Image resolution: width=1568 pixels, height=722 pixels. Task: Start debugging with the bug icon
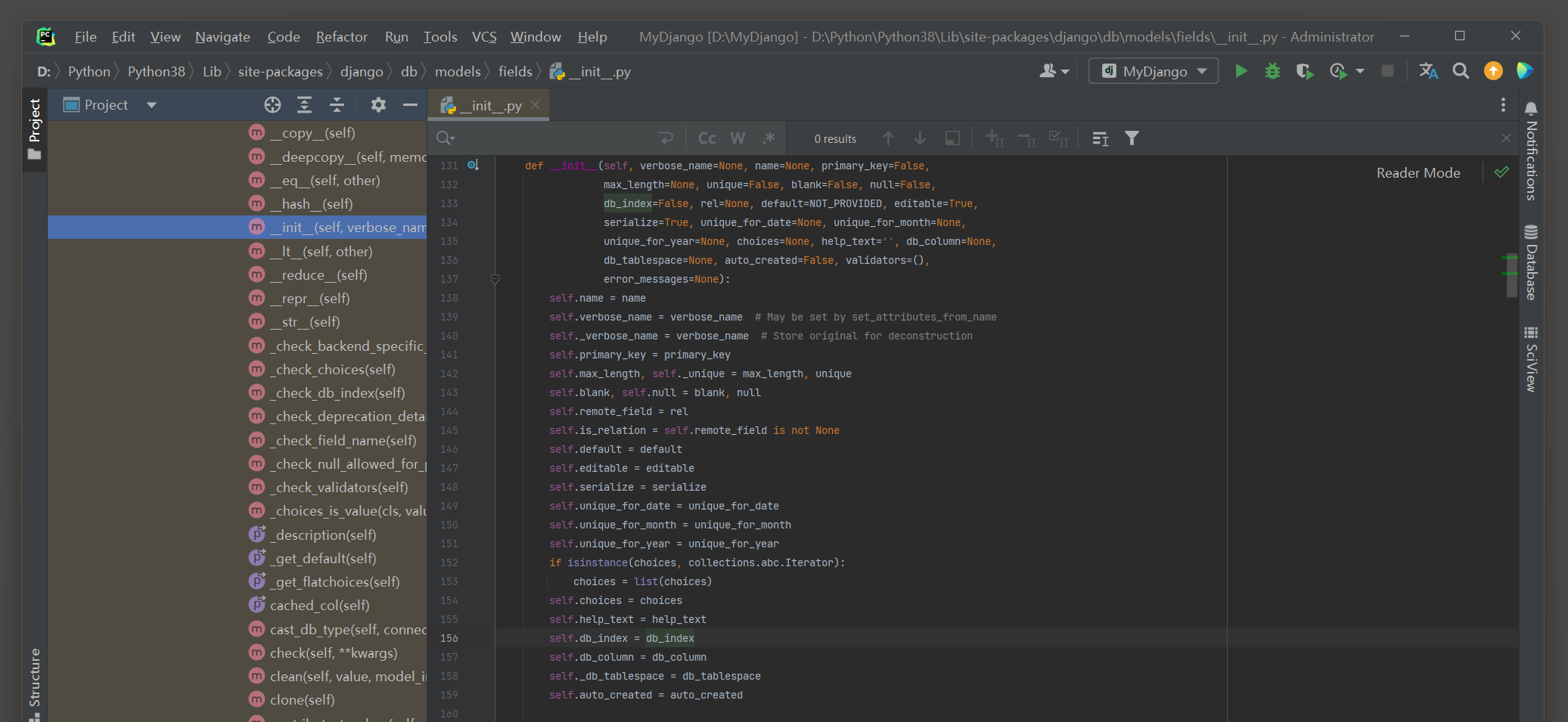click(x=1273, y=71)
